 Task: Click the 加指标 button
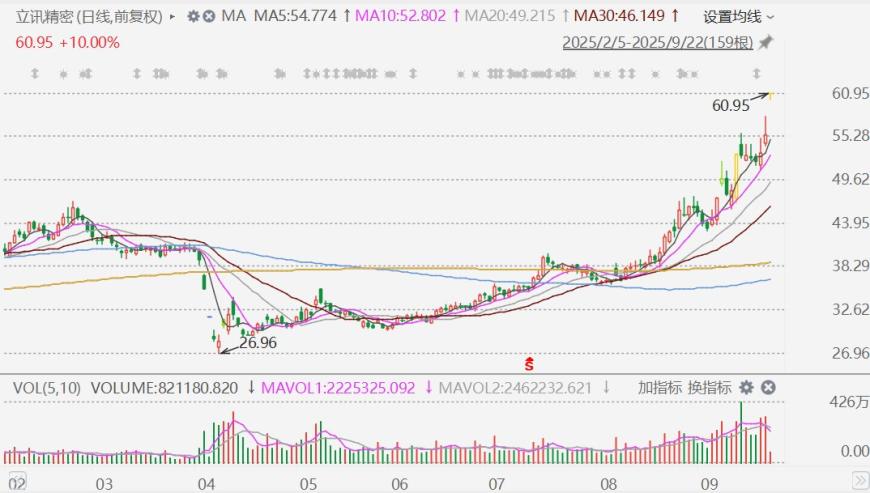click(x=659, y=387)
